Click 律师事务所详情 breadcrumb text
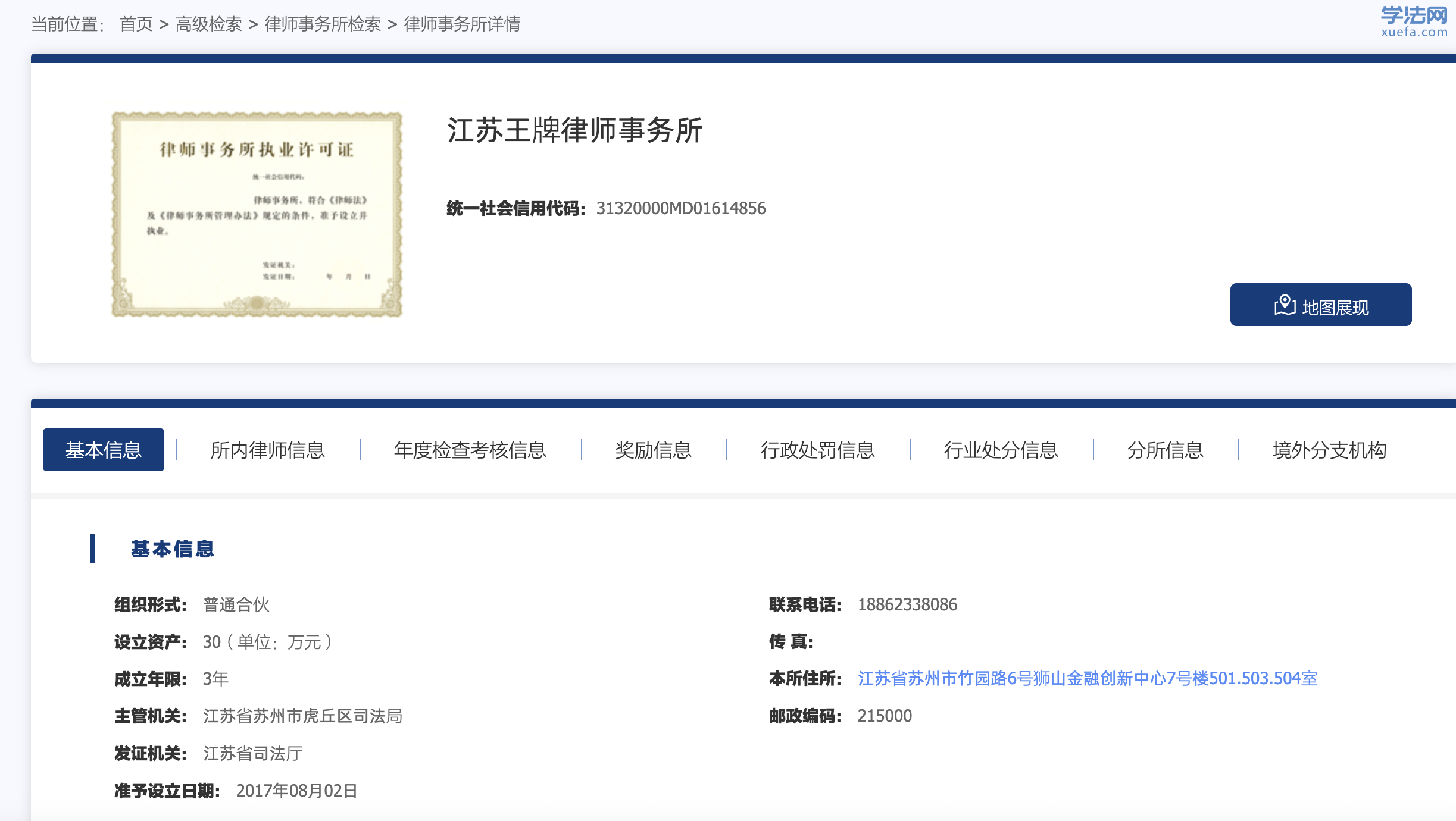Viewport: 1456px width, 821px height. [462, 24]
